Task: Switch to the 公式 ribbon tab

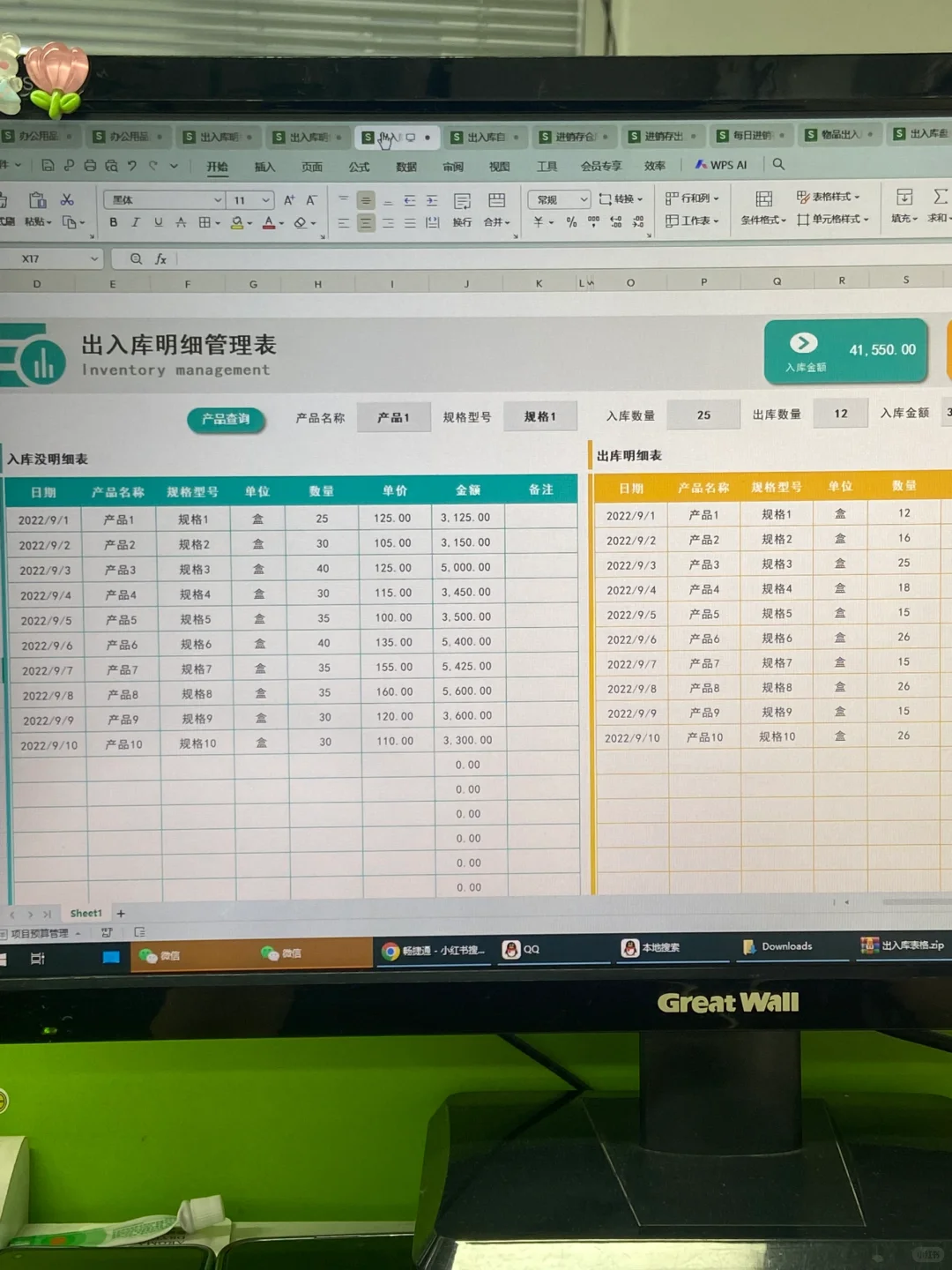Action: coord(359,167)
